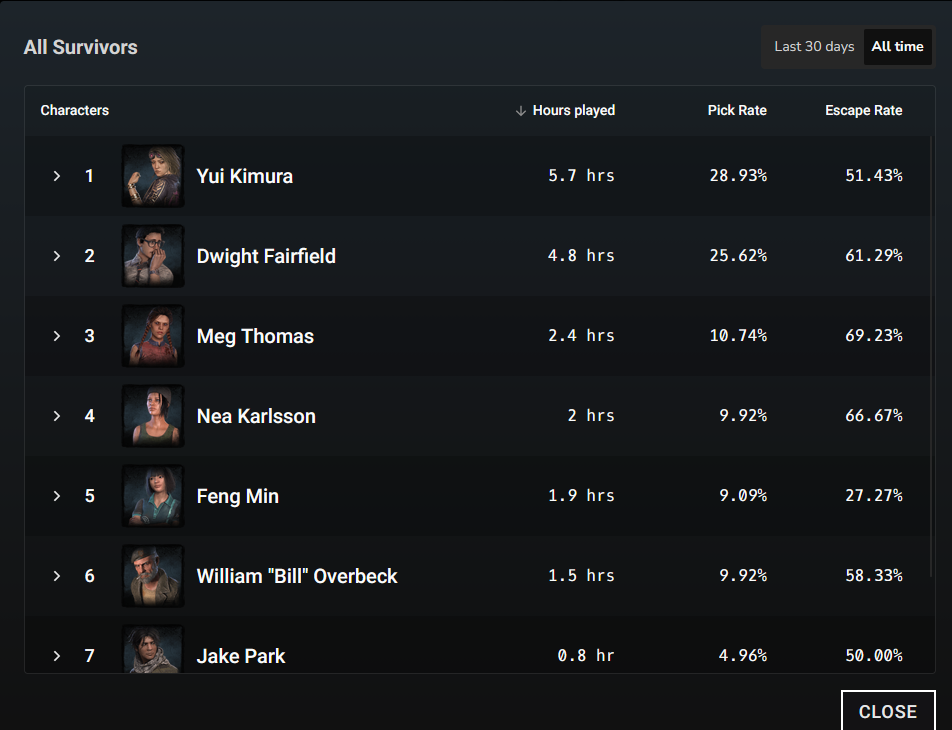The image size is (952, 730).
Task: Click Jake Park's portrait icon
Action: click(153, 649)
